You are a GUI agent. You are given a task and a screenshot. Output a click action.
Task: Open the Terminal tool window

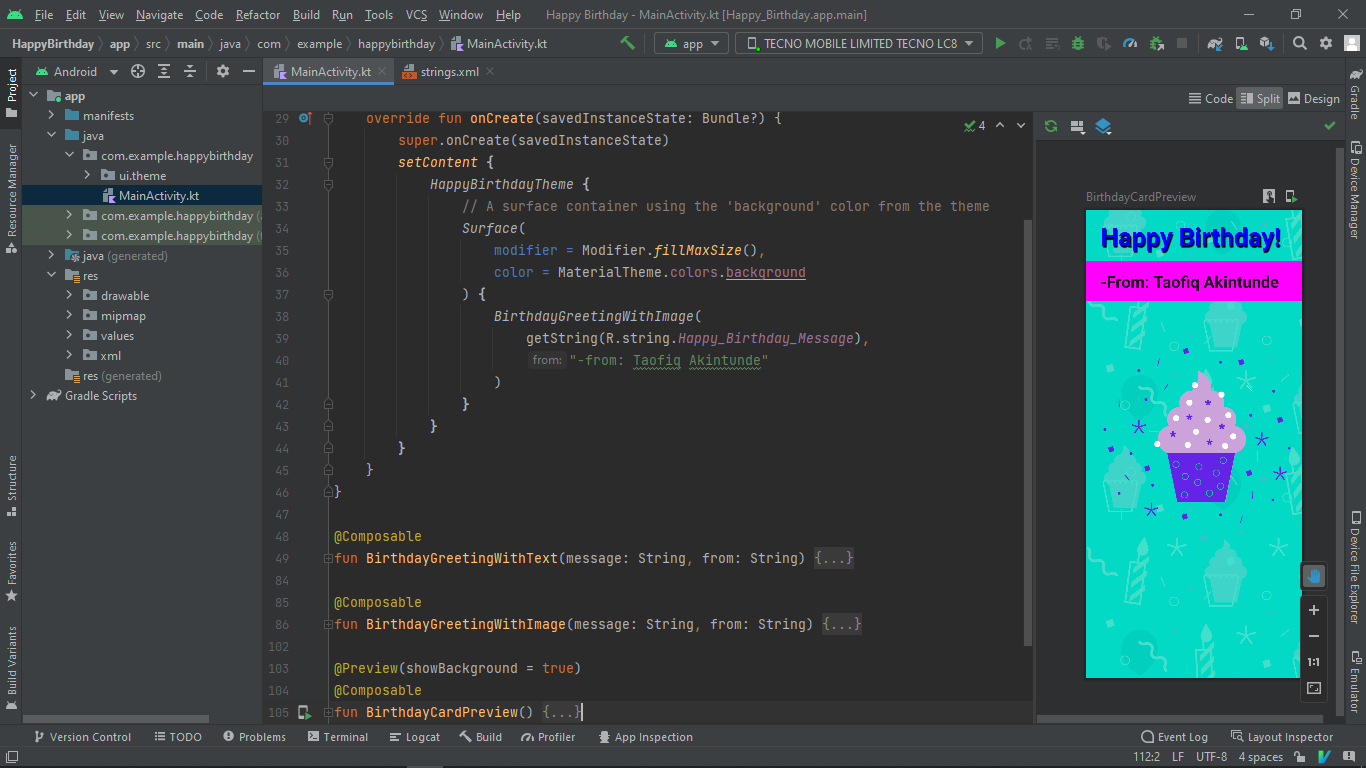point(338,737)
